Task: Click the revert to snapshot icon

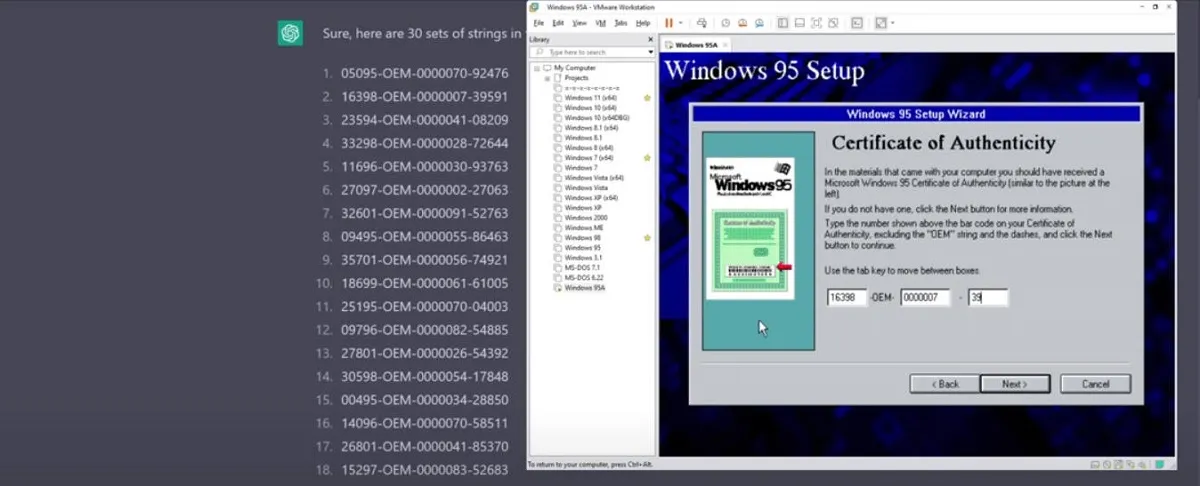Action: click(742, 23)
